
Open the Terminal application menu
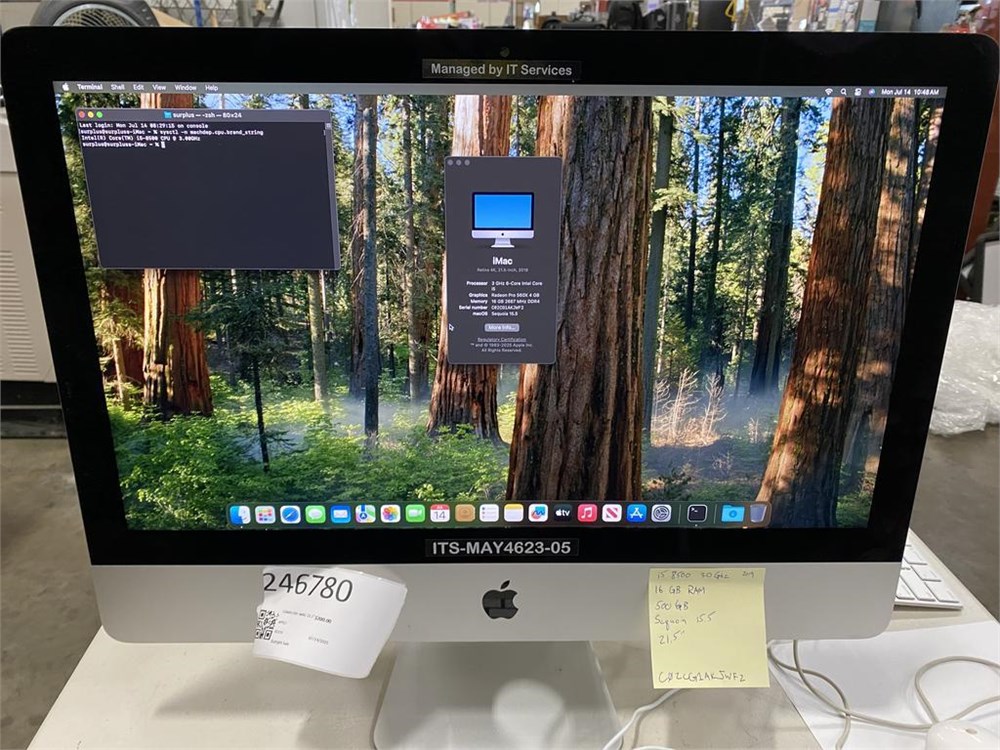coord(90,87)
